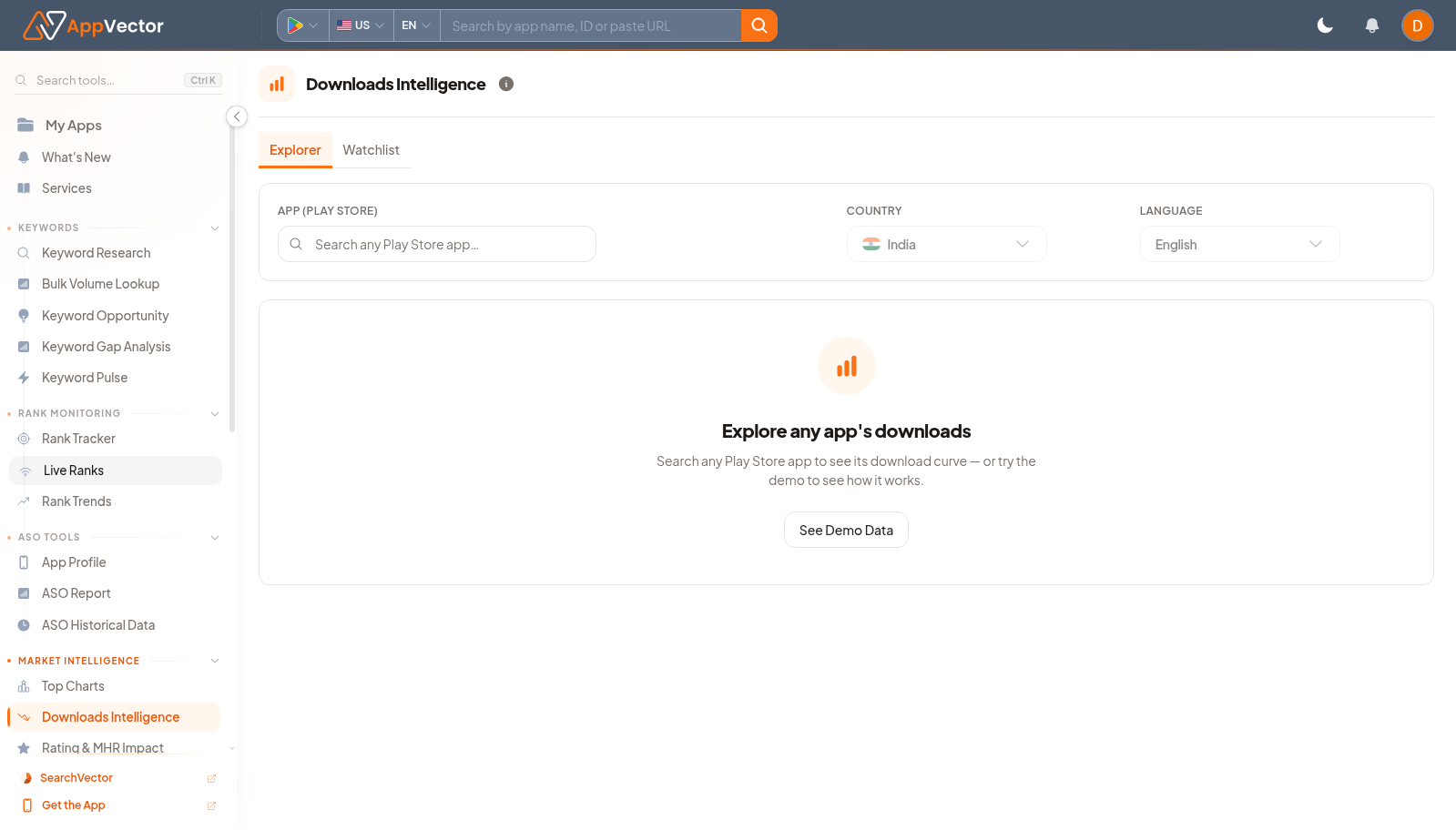Click the Ctrl K shortcut badge
The width and height of the screenshot is (1456, 830).
pos(203,80)
